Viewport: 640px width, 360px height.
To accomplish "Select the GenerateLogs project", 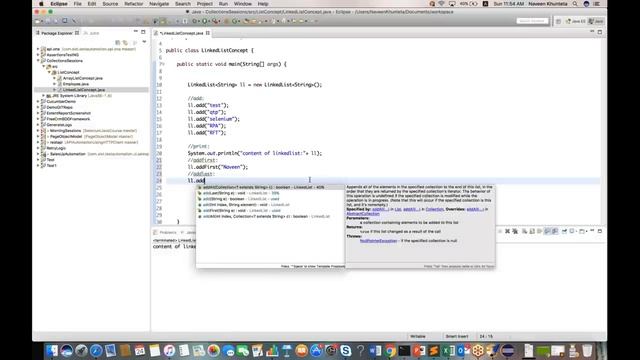I will coord(59,125).
